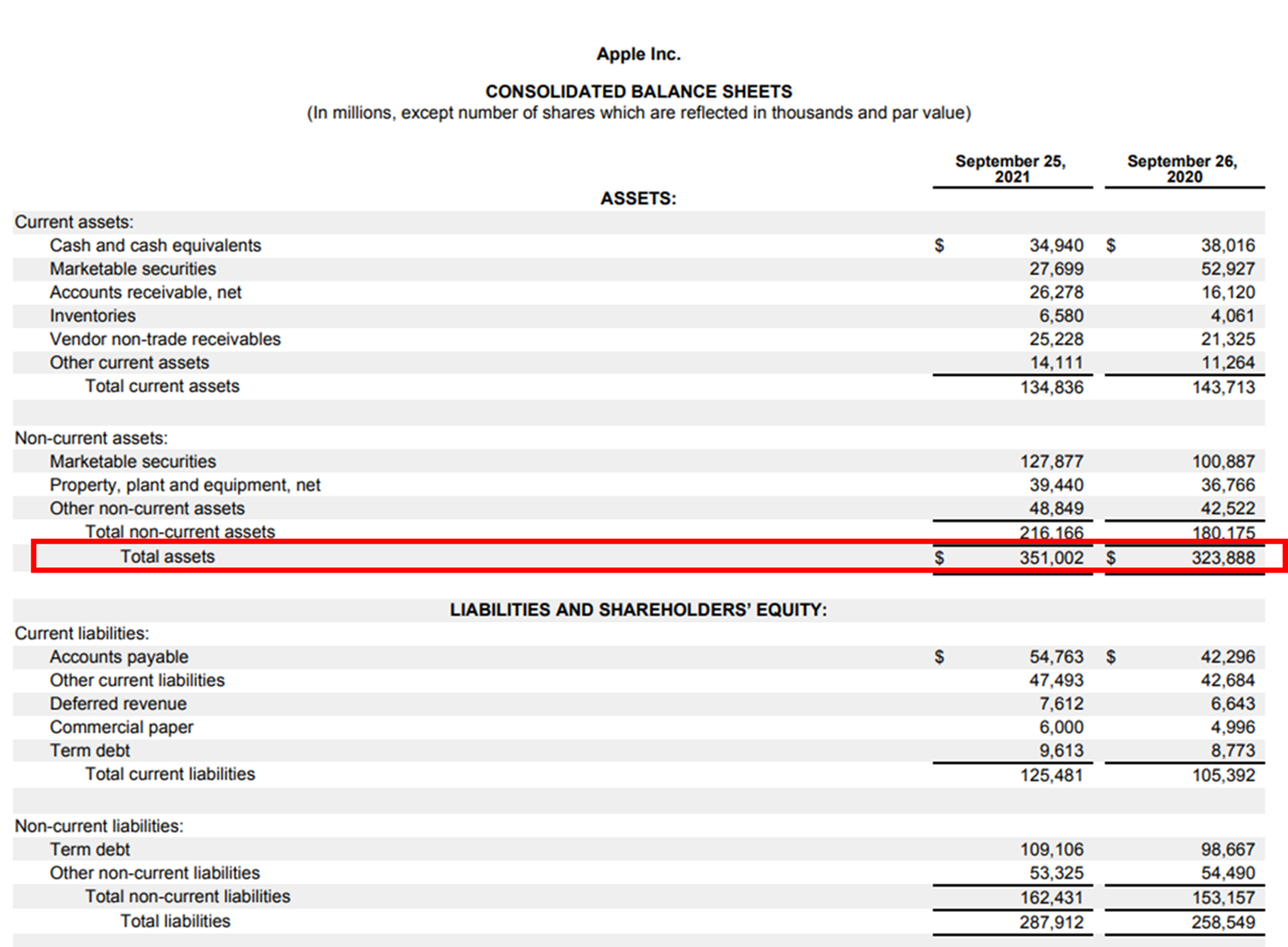The height and width of the screenshot is (947, 1288).
Task: Select 'Other non-current assets' label
Action: tap(147, 508)
